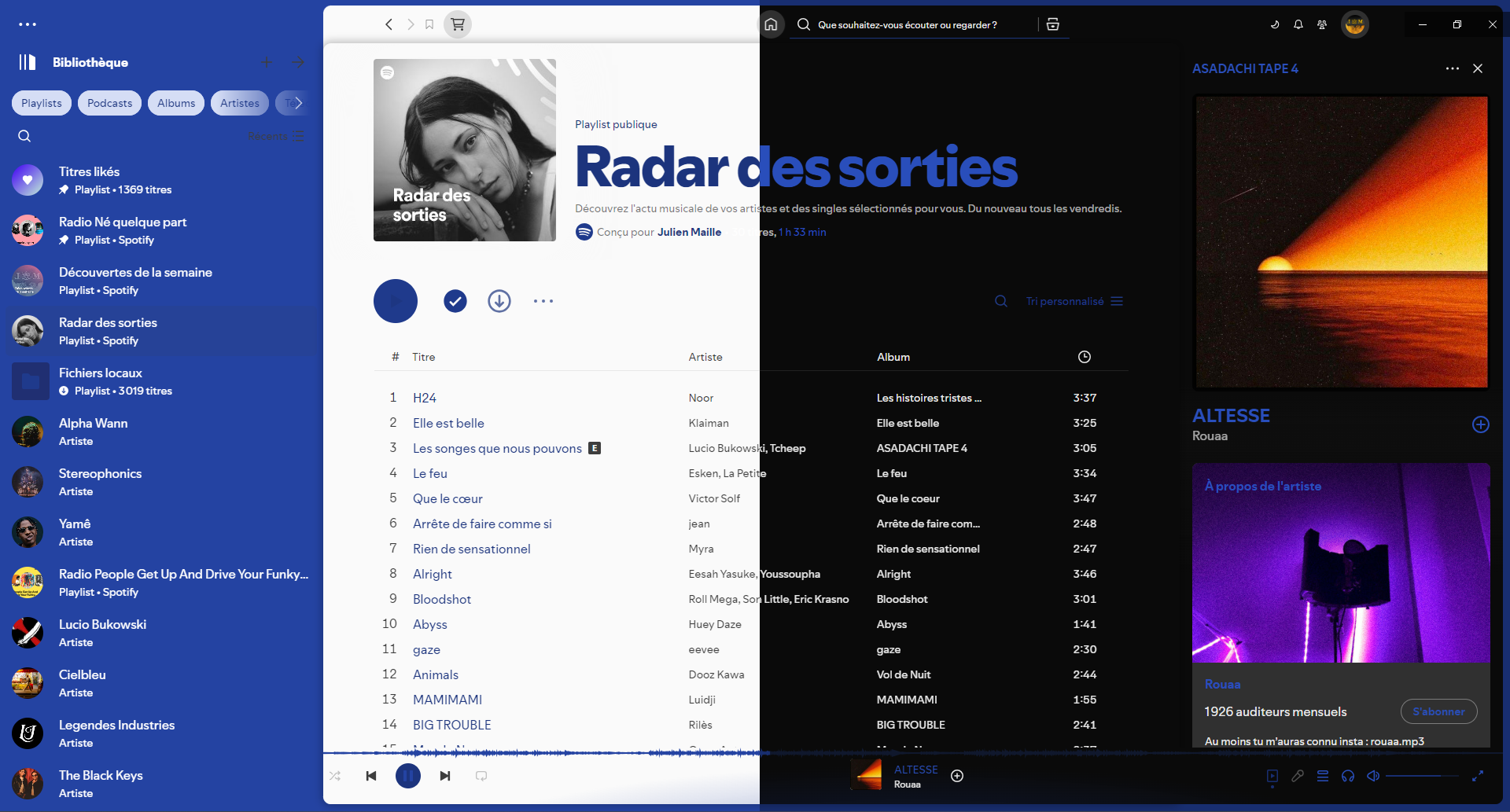Mute the volume speaker

click(x=1373, y=776)
